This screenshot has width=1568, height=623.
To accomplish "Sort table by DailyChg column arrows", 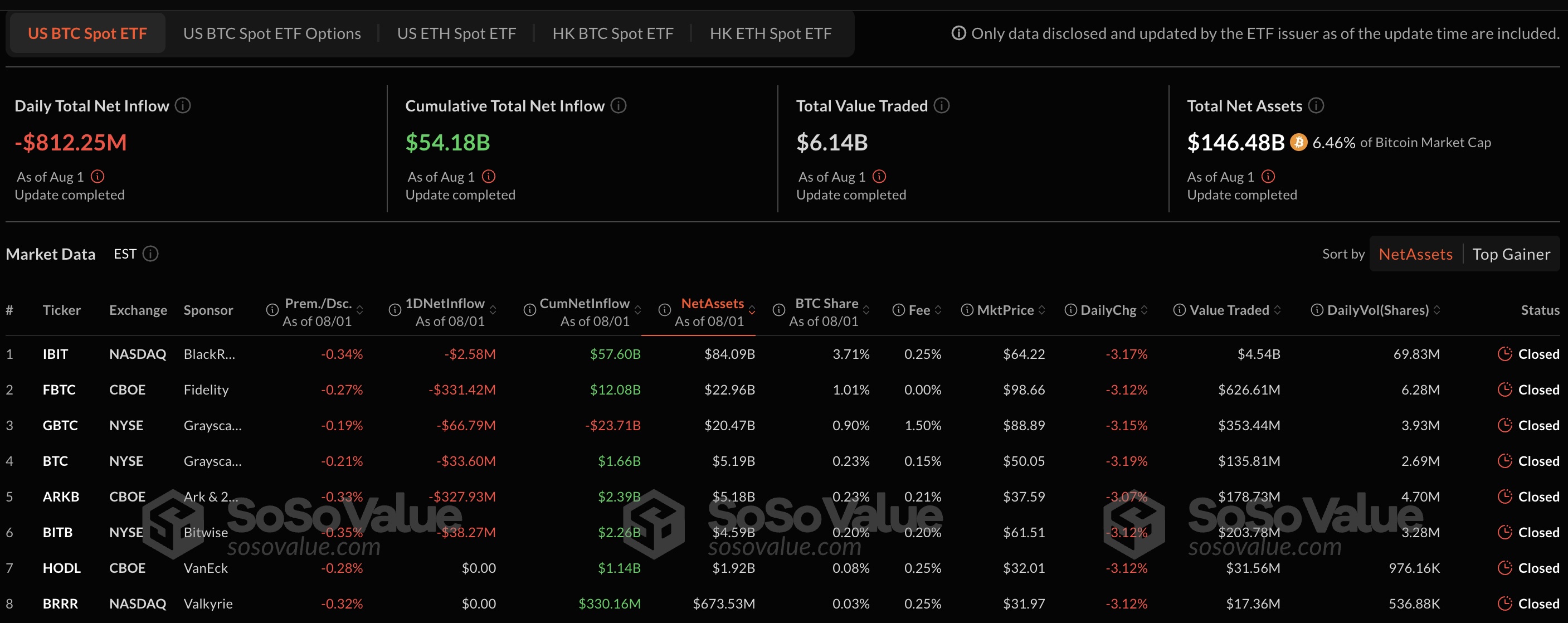I will 1145,310.
